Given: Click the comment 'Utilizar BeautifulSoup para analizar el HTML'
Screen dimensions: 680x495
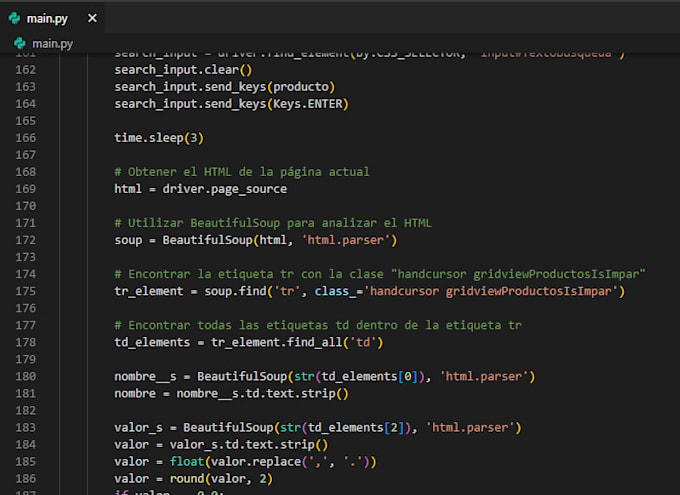Looking at the screenshot, I should (273, 223).
